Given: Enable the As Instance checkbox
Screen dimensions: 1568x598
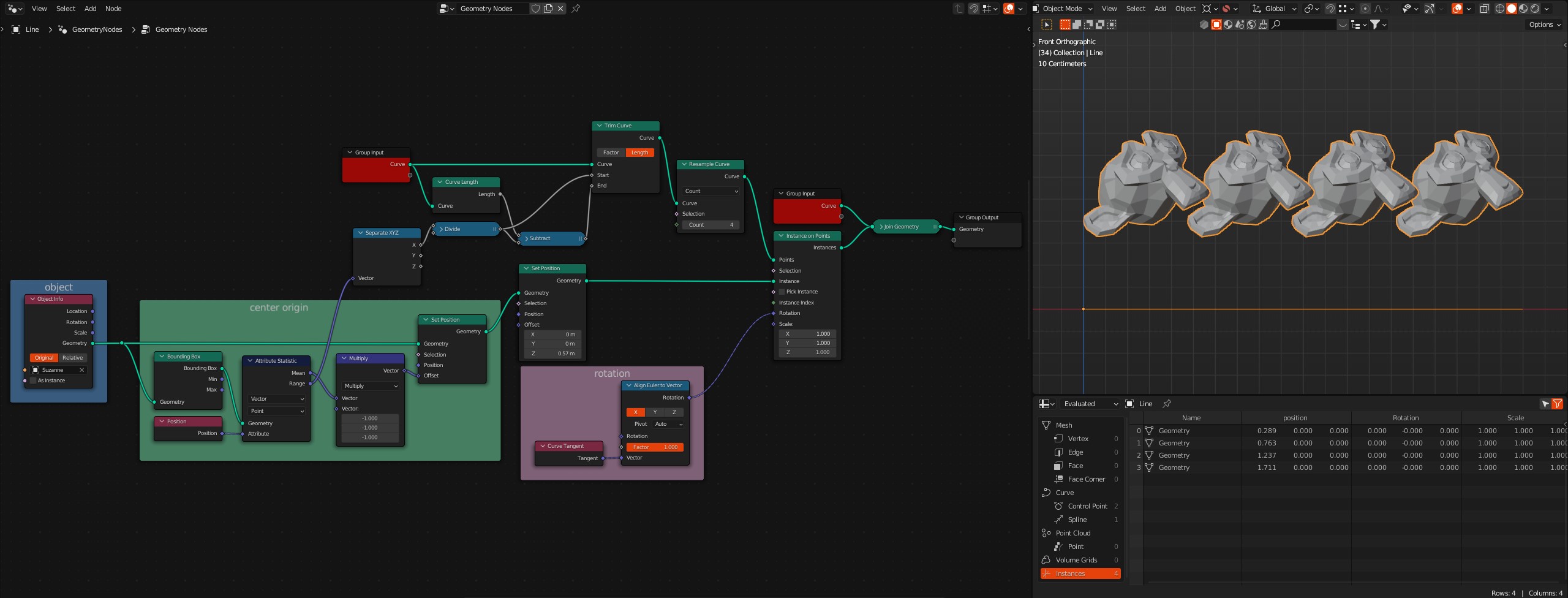Looking at the screenshot, I should click(34, 380).
